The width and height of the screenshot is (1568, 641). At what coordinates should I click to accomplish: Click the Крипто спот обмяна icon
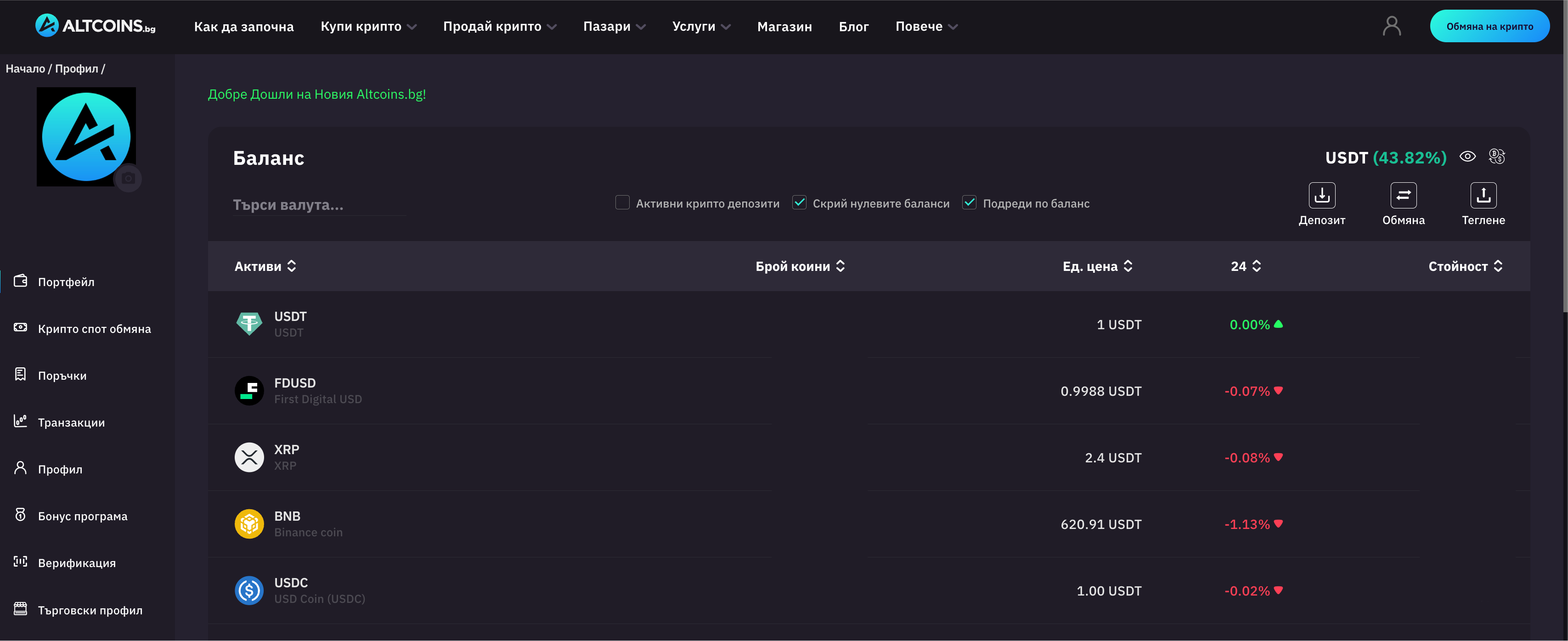[21, 327]
